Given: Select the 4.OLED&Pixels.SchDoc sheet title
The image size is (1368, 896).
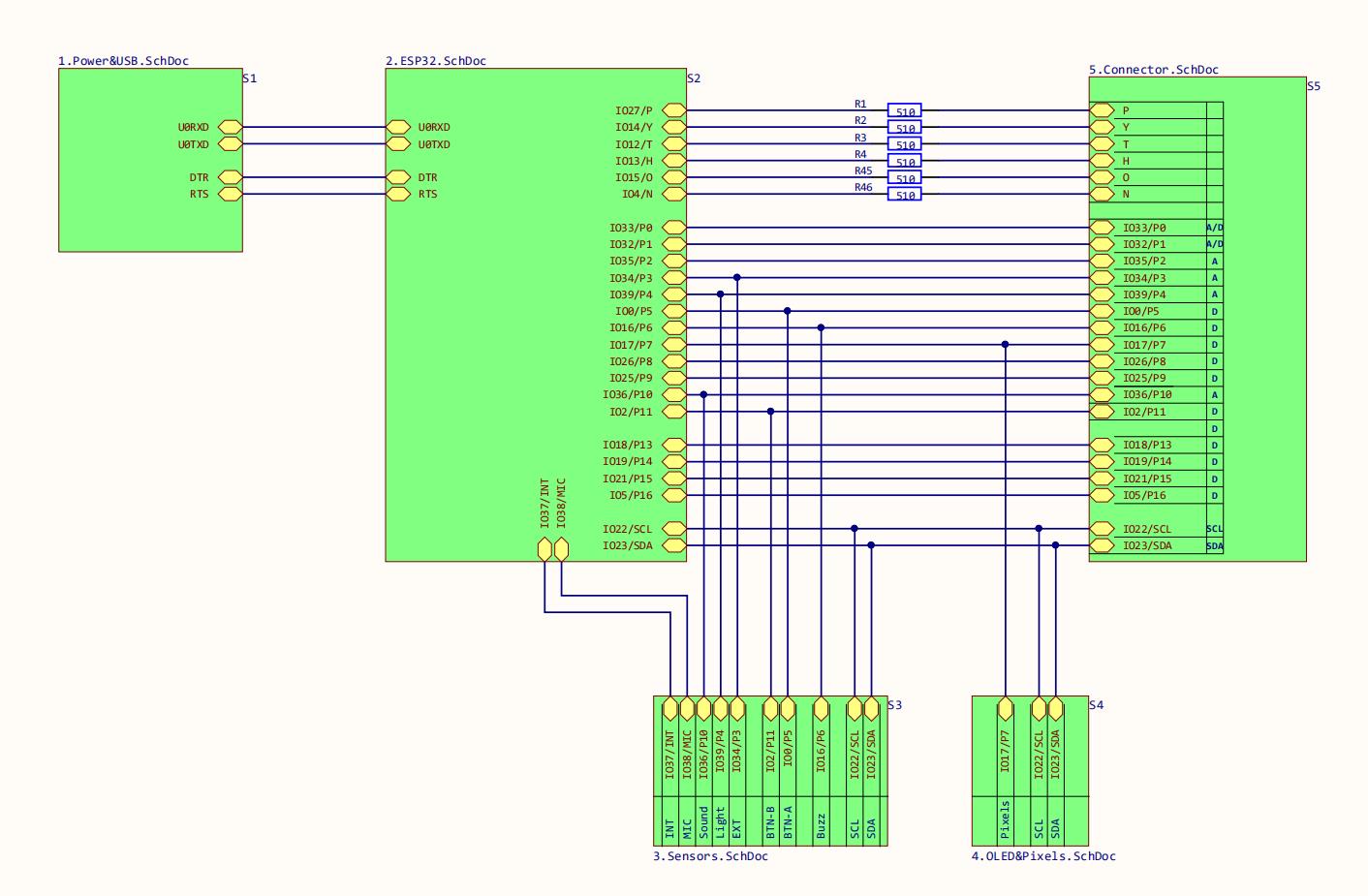Looking at the screenshot, I should pyautogui.click(x=1043, y=856).
